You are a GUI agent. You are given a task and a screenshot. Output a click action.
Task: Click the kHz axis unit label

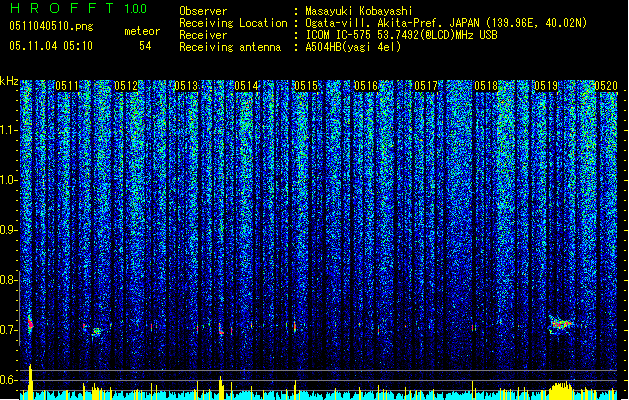coord(9,81)
